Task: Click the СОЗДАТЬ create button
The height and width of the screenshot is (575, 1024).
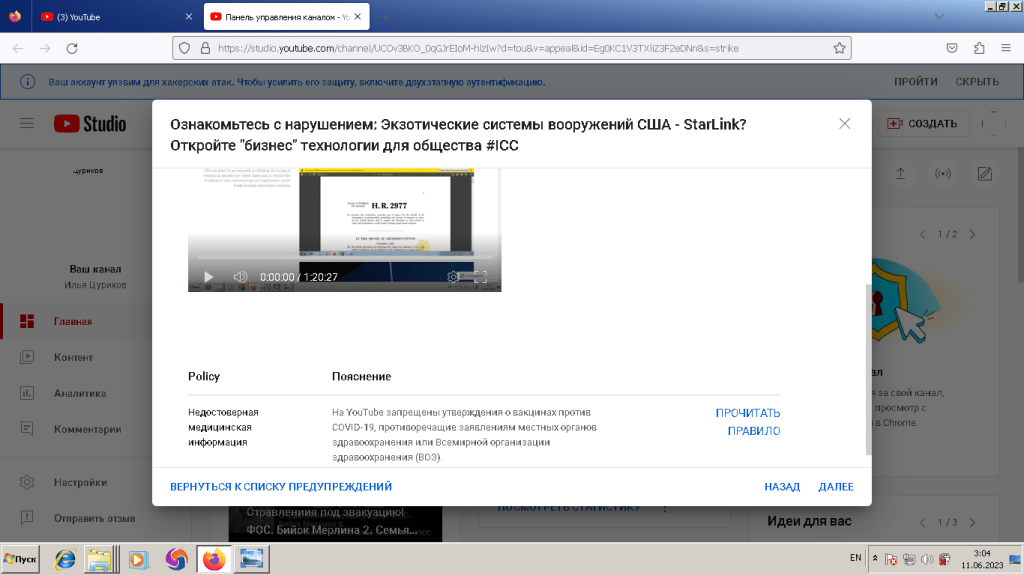Action: 922,124
